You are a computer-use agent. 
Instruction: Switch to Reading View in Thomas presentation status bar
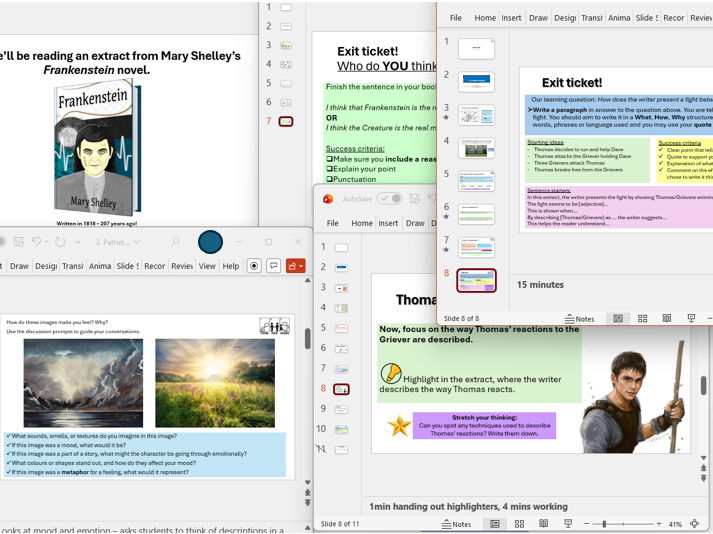pyautogui.click(x=543, y=524)
